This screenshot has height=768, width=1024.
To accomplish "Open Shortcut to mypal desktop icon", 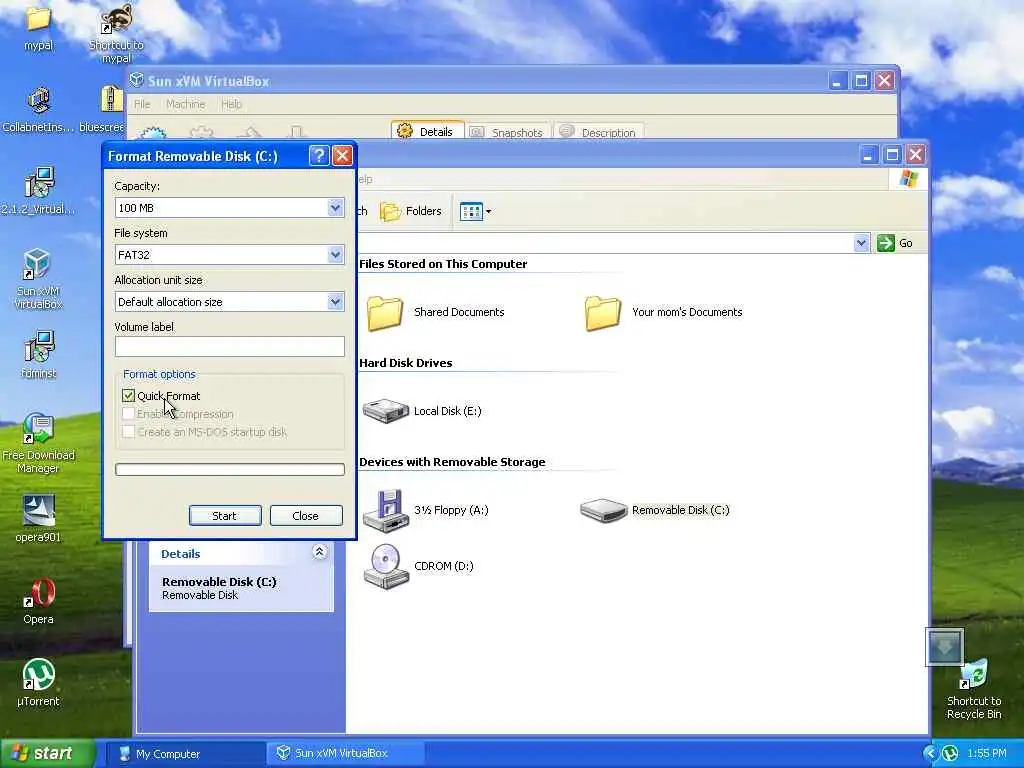I will pos(116,31).
